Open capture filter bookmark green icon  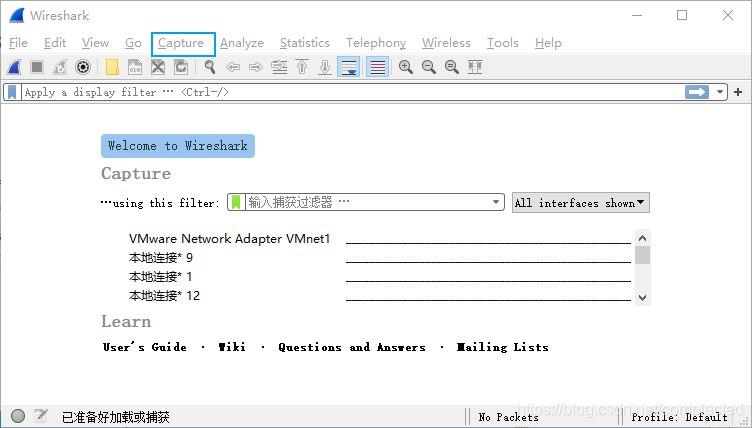pyautogui.click(x=236, y=202)
